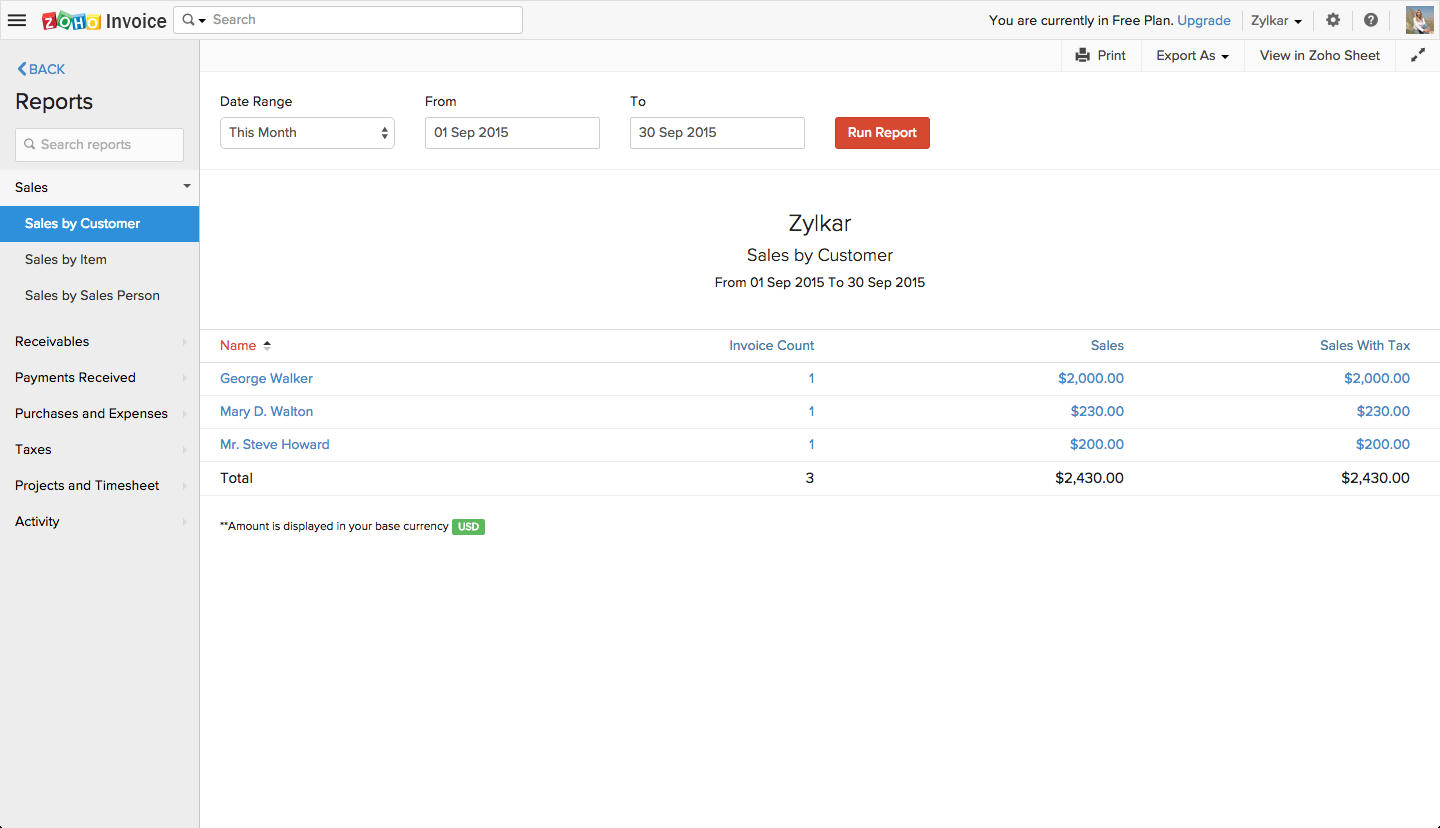
Task: Open the hamburger navigation menu
Action: coord(17,20)
